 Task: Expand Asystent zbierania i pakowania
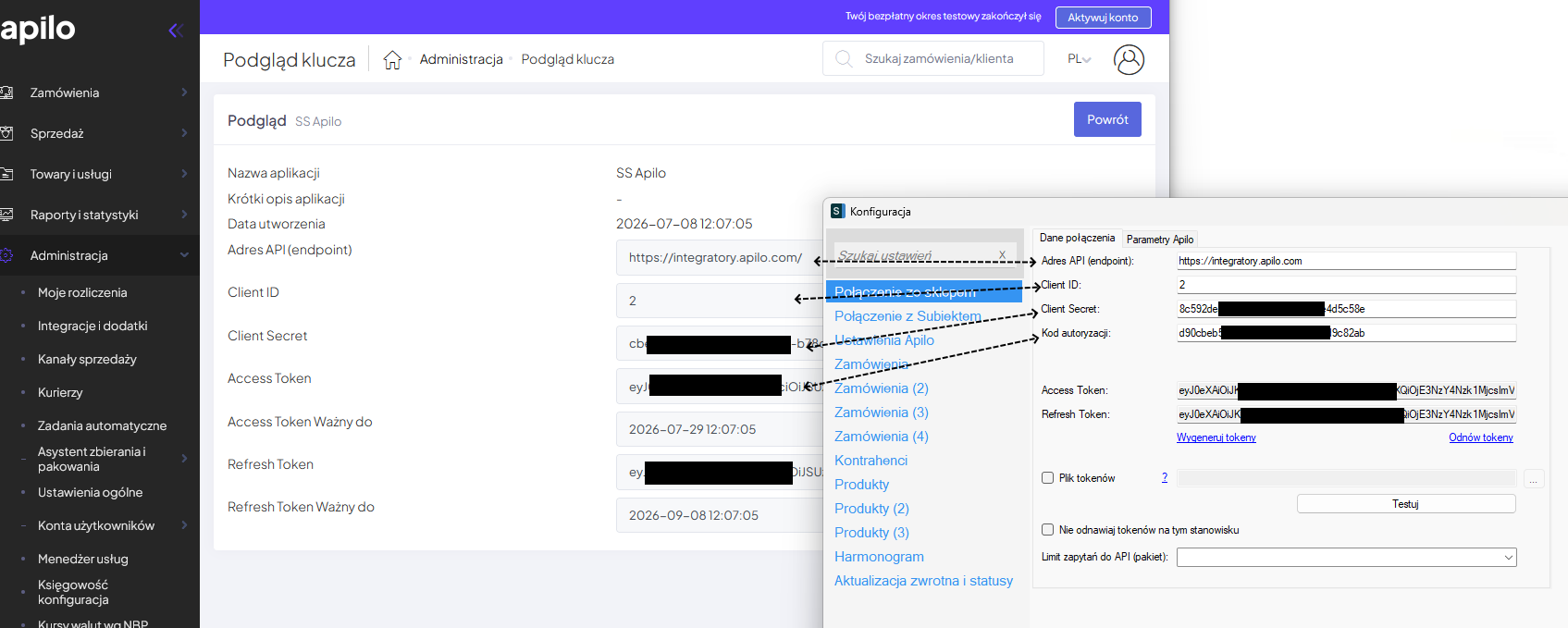coord(184,459)
